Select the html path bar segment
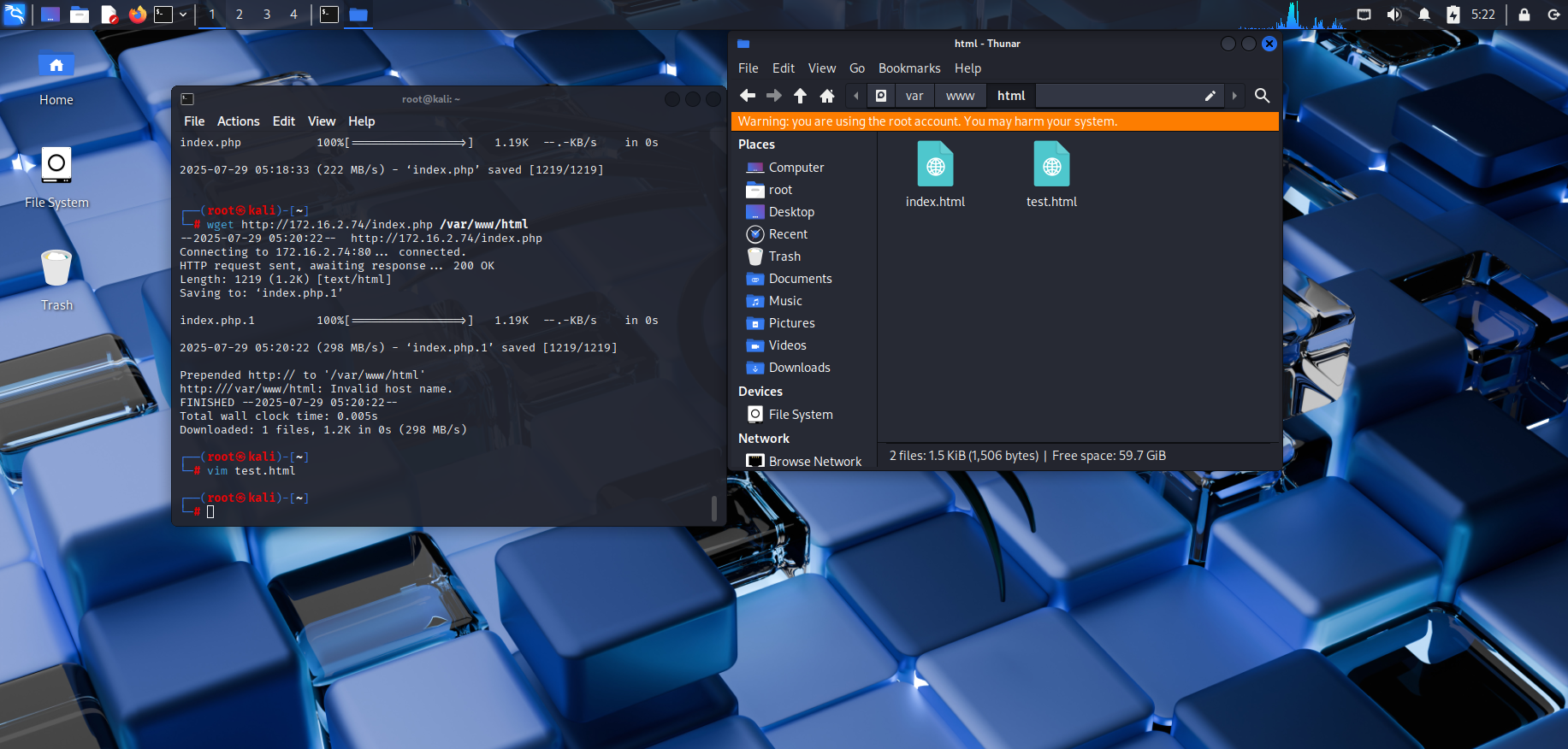Viewport: 1568px width, 749px height. click(x=1011, y=96)
